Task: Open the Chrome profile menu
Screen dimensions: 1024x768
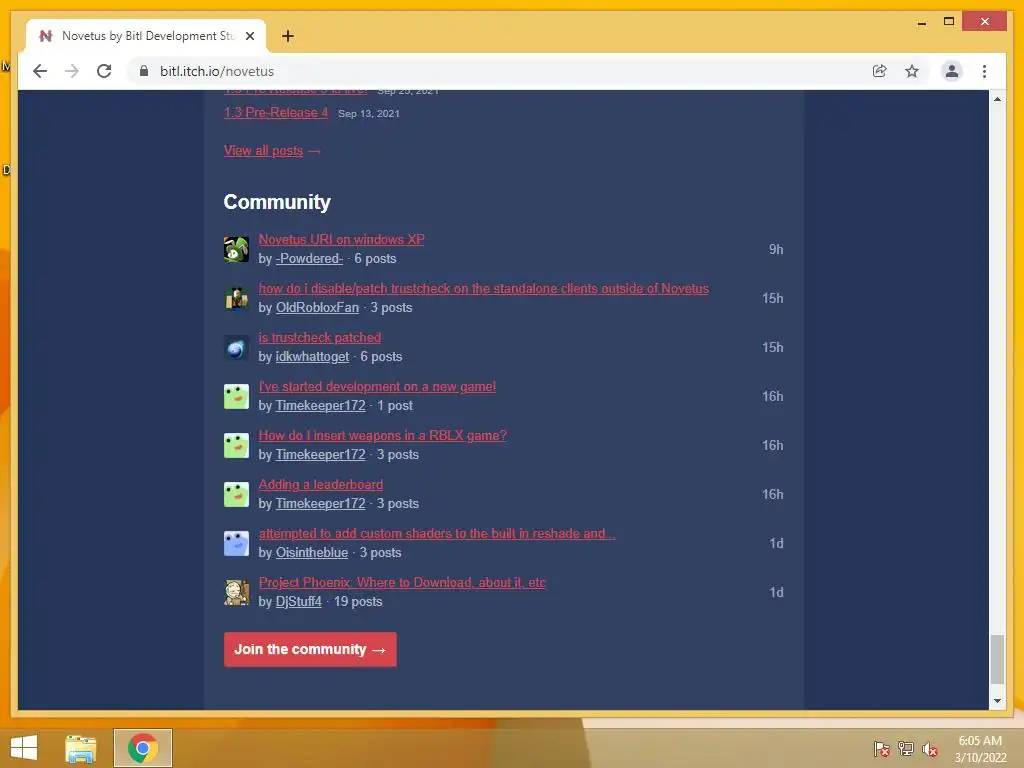Action: pyautogui.click(x=952, y=71)
